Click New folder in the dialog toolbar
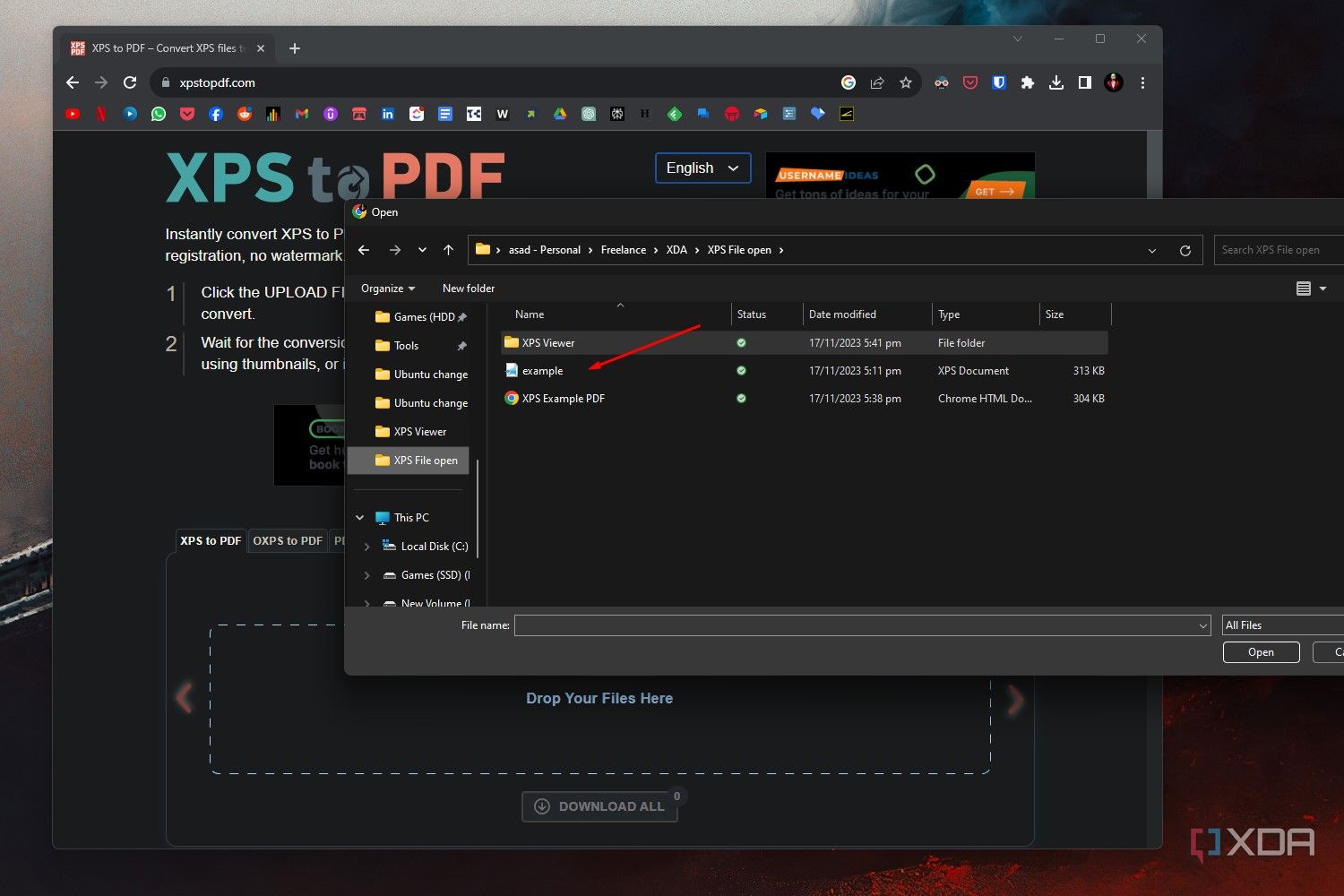Screen dimensions: 1344x896 469,289
